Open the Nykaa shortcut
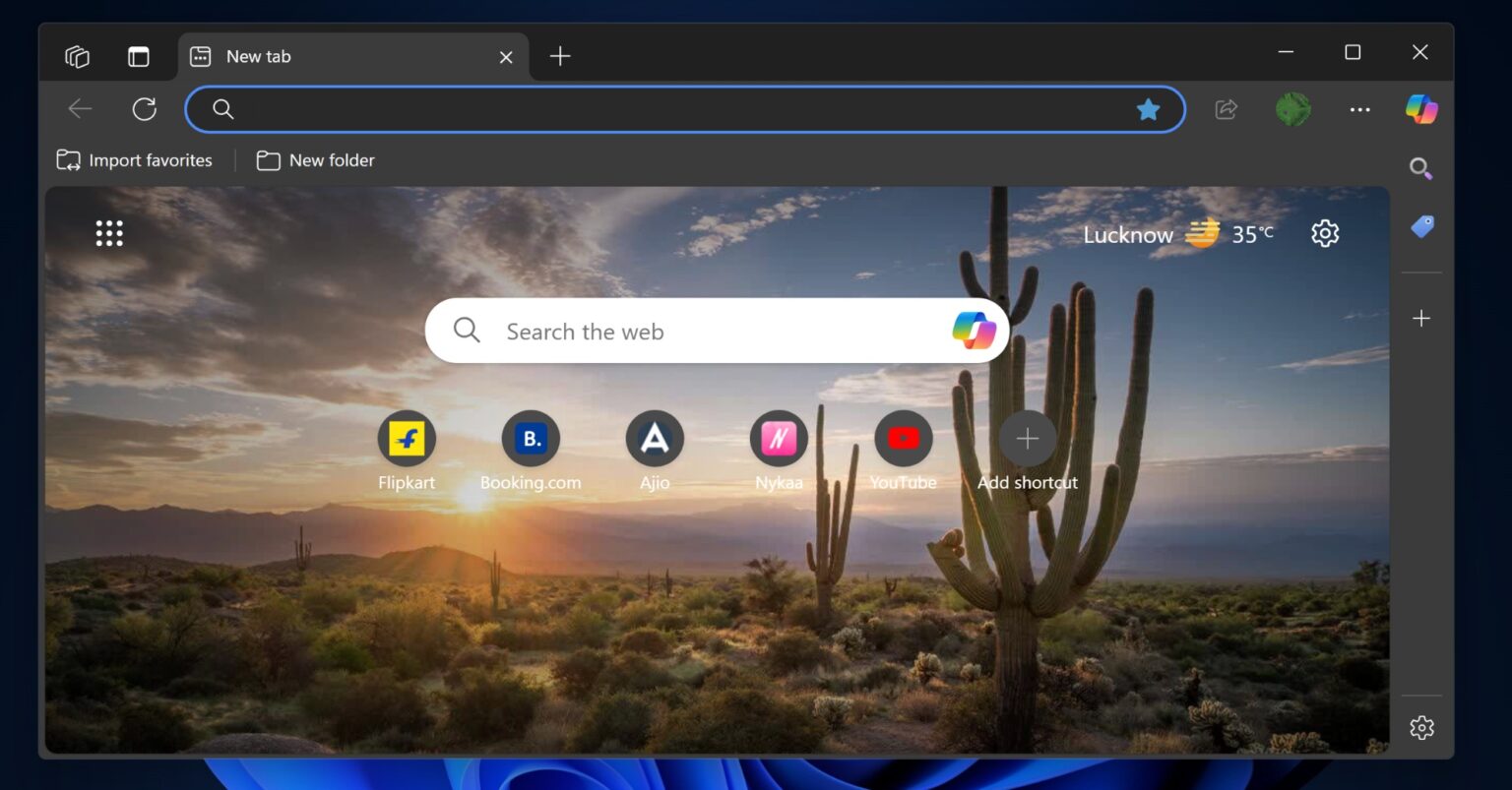Image resolution: width=1512 pixels, height=790 pixels. coord(779,439)
